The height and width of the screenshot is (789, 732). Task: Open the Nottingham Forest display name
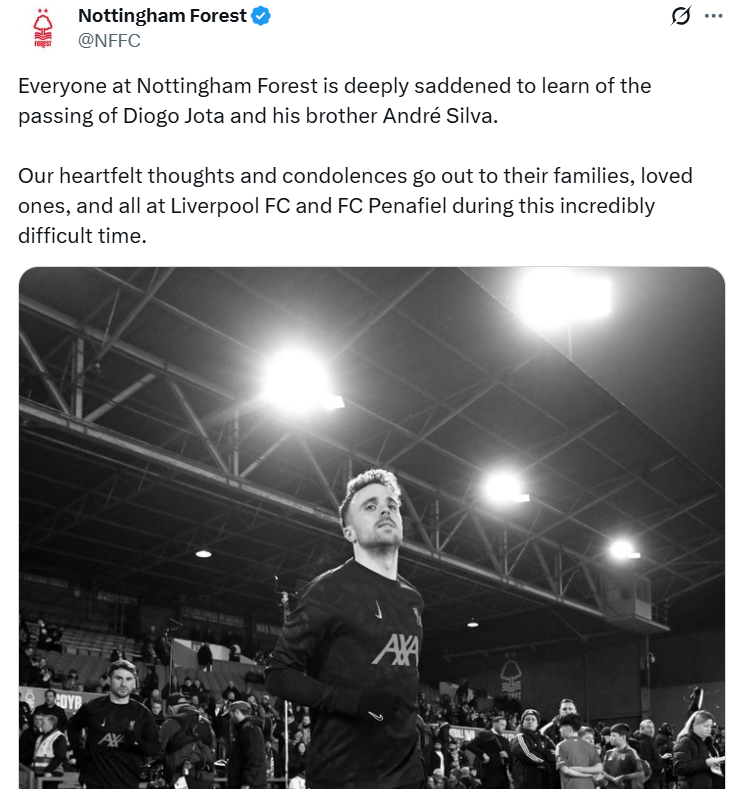coord(162,16)
